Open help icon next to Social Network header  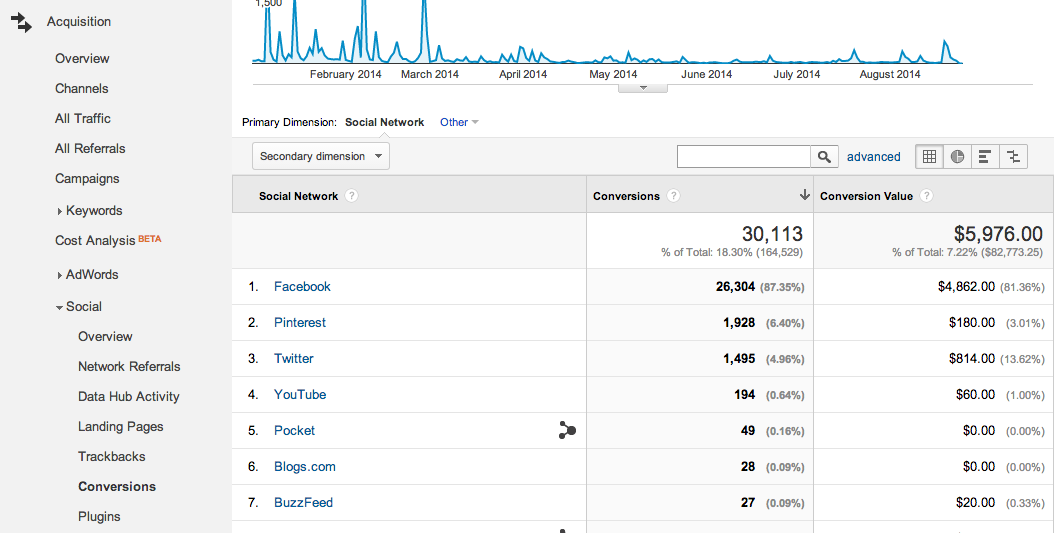[x=352, y=196]
